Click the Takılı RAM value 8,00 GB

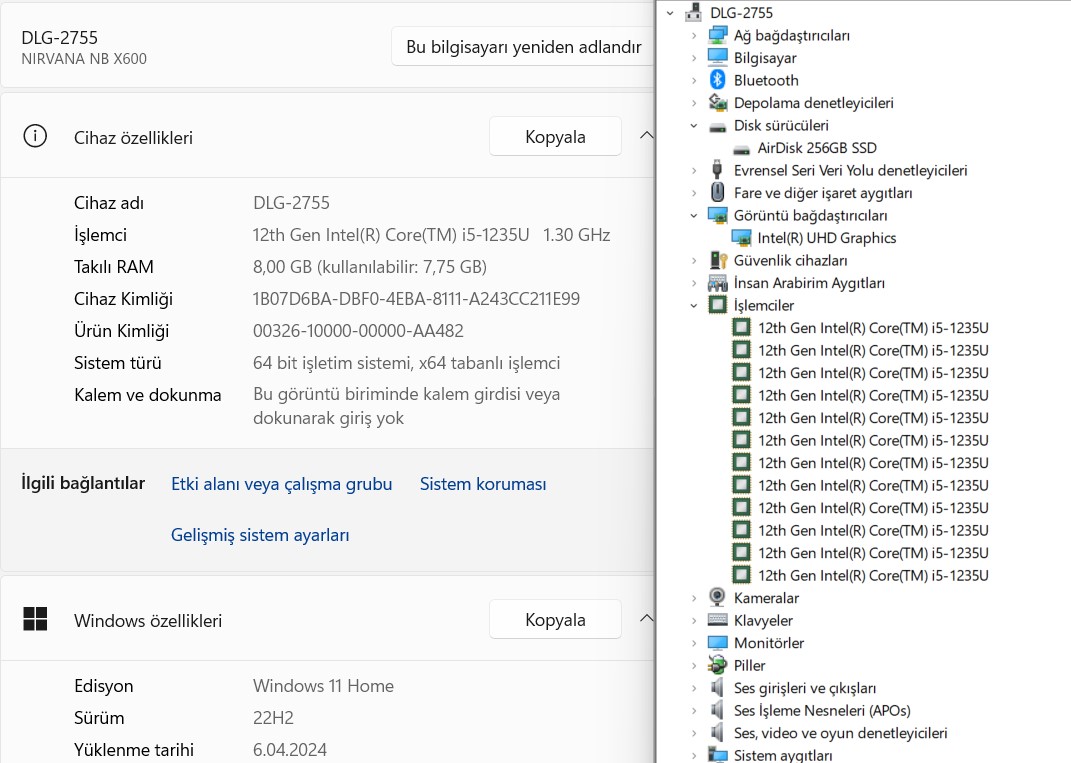pyautogui.click(x=370, y=266)
